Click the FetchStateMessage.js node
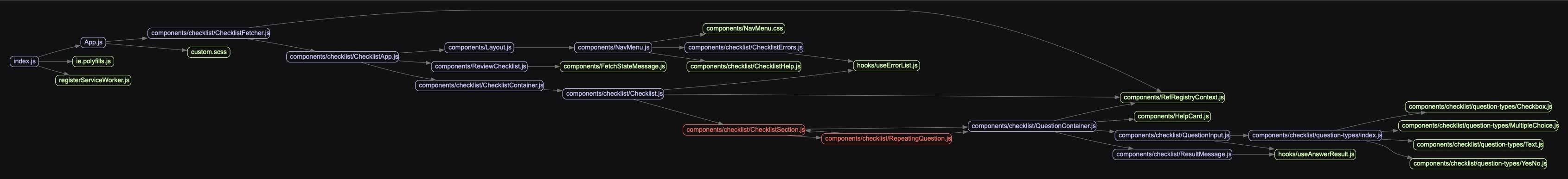The width and height of the screenshot is (1568, 179). 614,66
